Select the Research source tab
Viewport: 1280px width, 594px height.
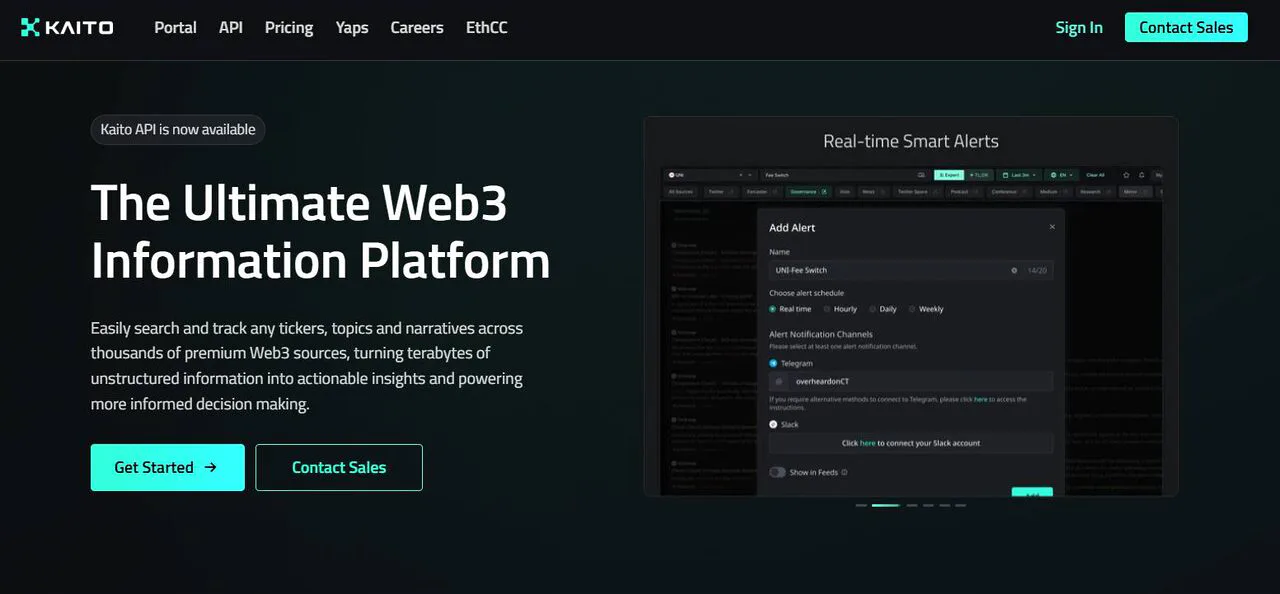(1094, 191)
